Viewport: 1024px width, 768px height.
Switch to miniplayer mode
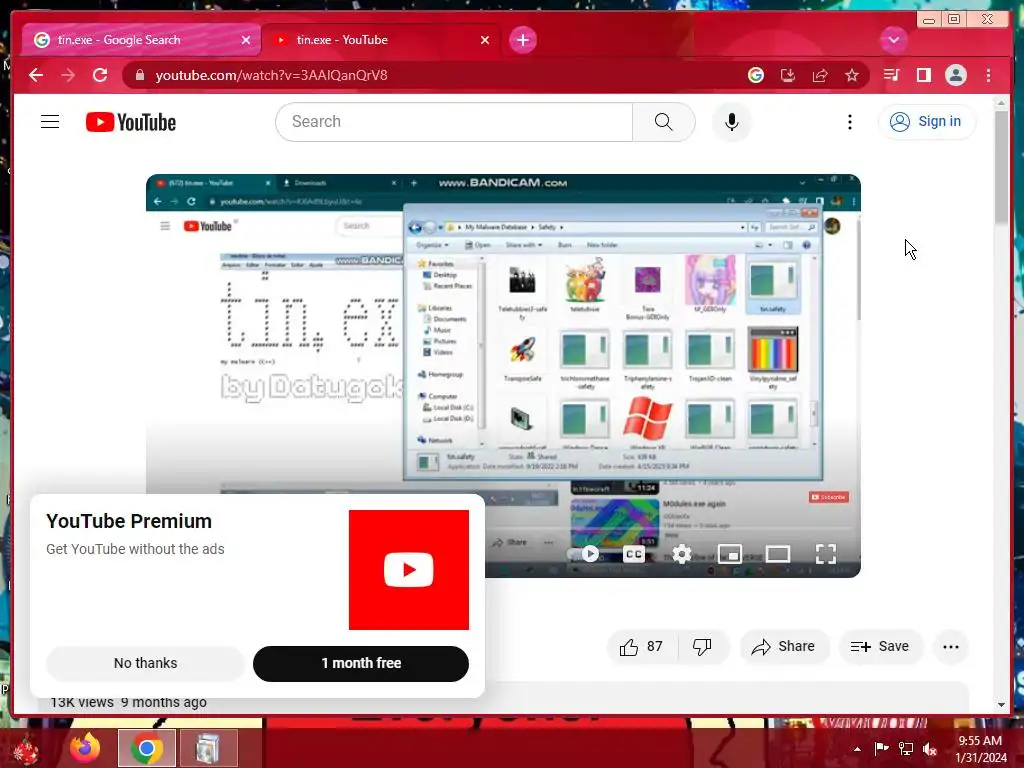point(729,554)
